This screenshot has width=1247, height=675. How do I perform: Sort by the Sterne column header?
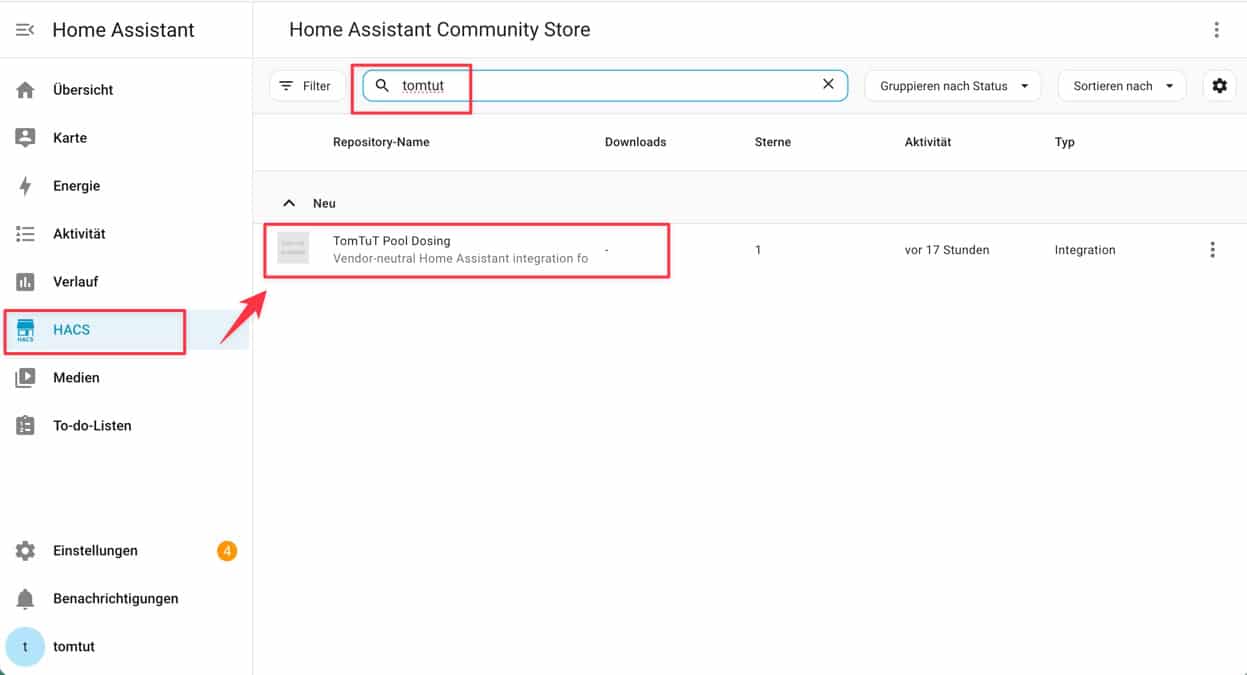(772, 142)
